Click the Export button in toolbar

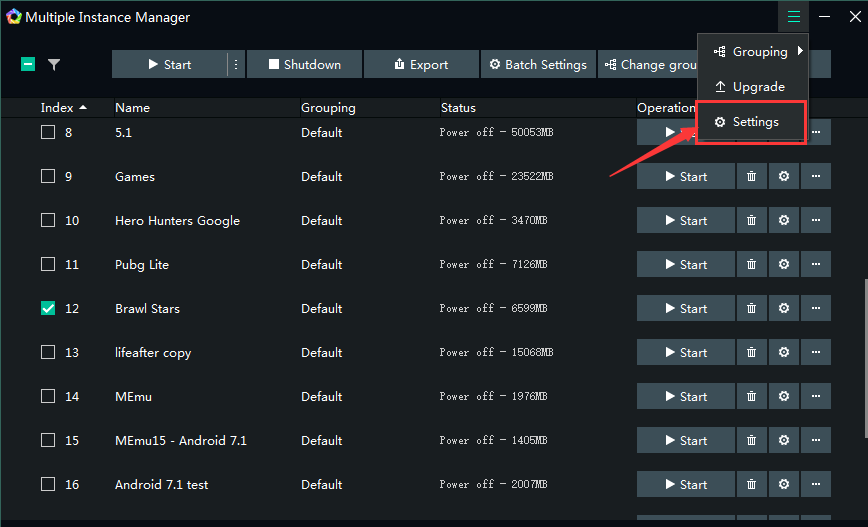point(420,65)
